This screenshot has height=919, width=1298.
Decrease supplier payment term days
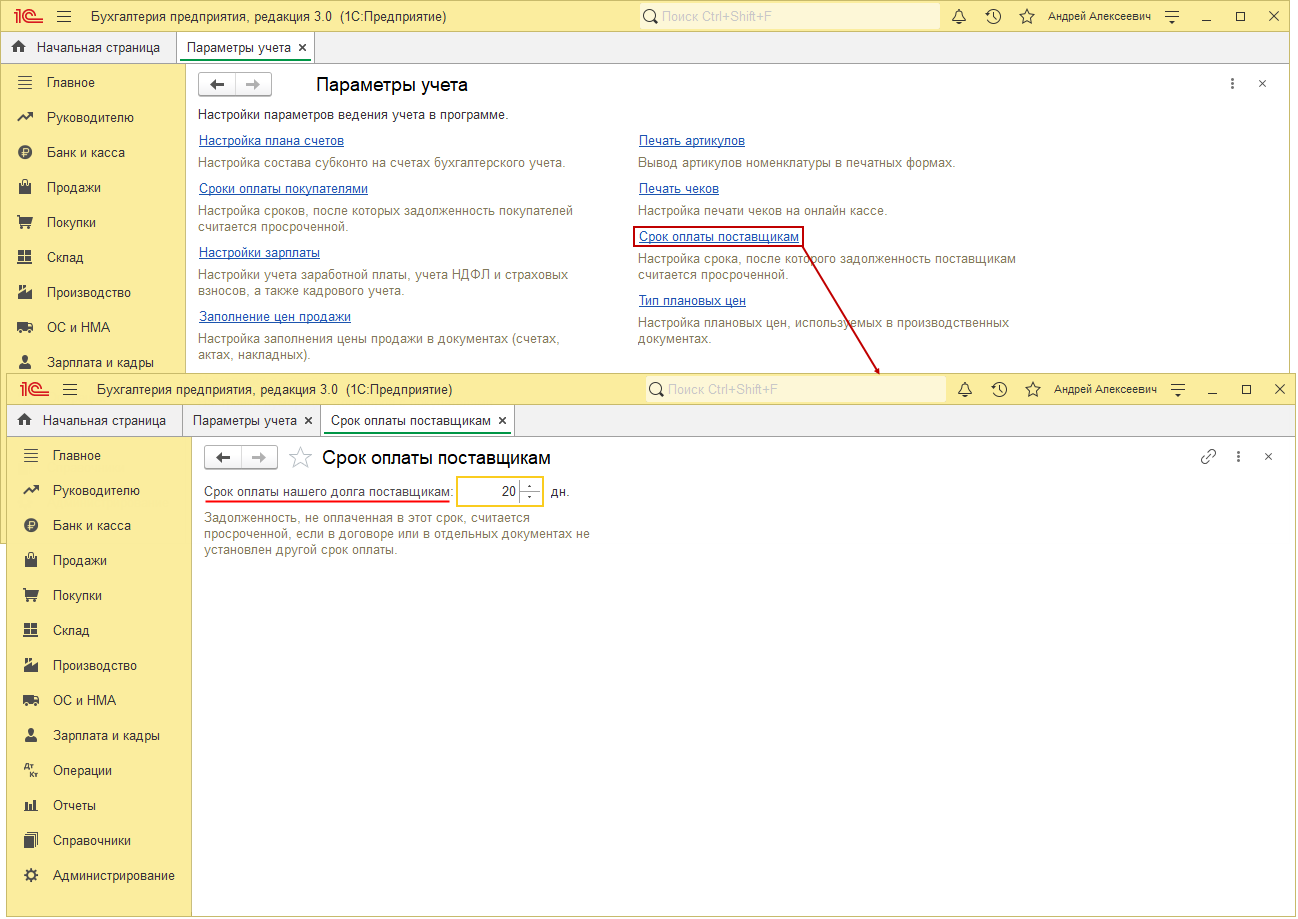(530, 497)
